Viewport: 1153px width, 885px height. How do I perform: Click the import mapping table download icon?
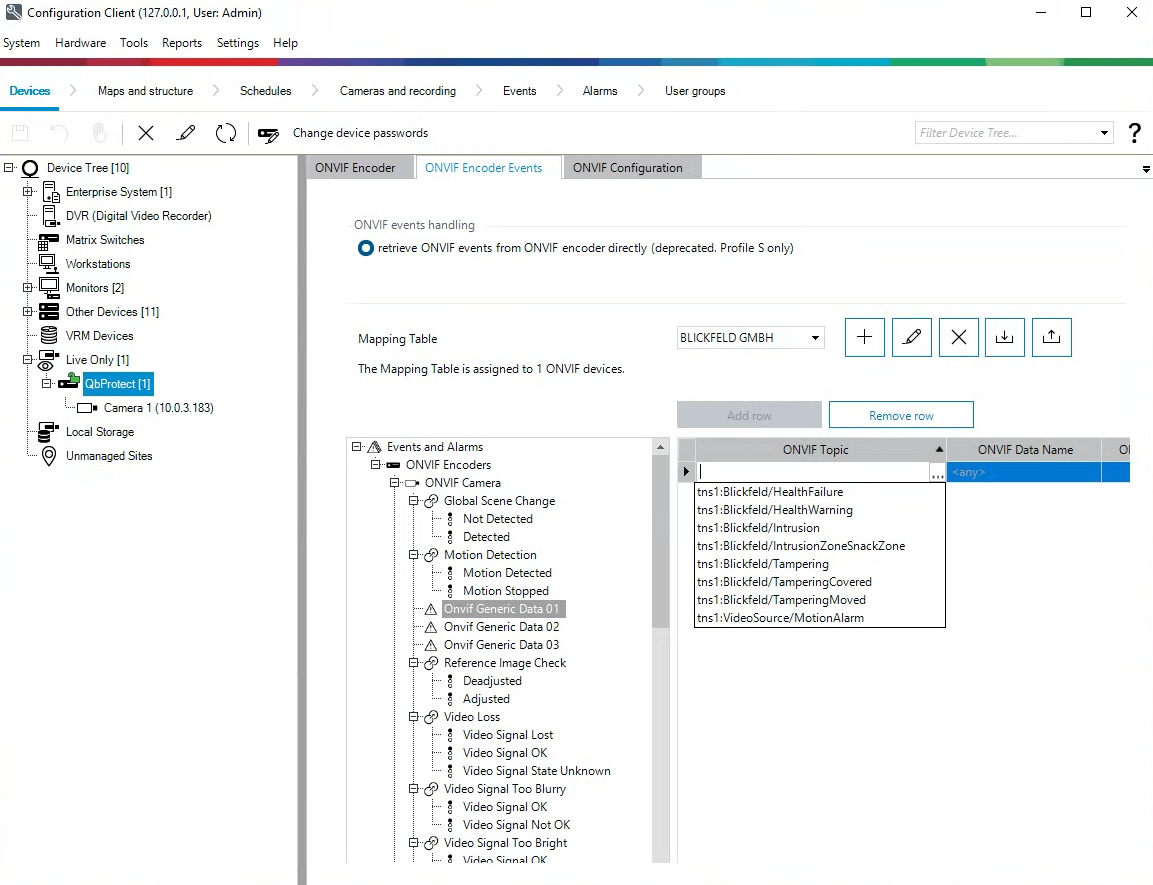1005,338
